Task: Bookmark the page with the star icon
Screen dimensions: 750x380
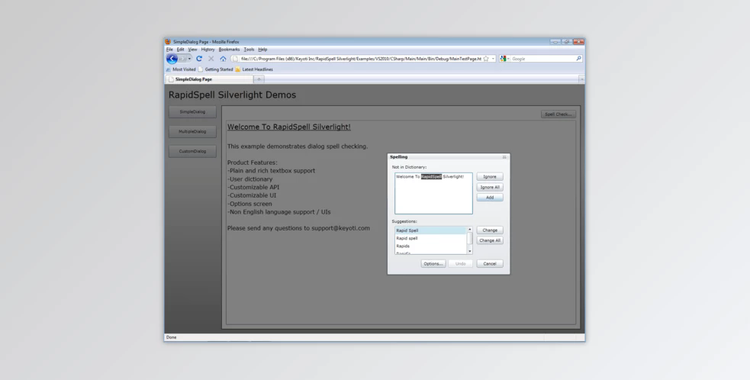Action: tap(486, 59)
